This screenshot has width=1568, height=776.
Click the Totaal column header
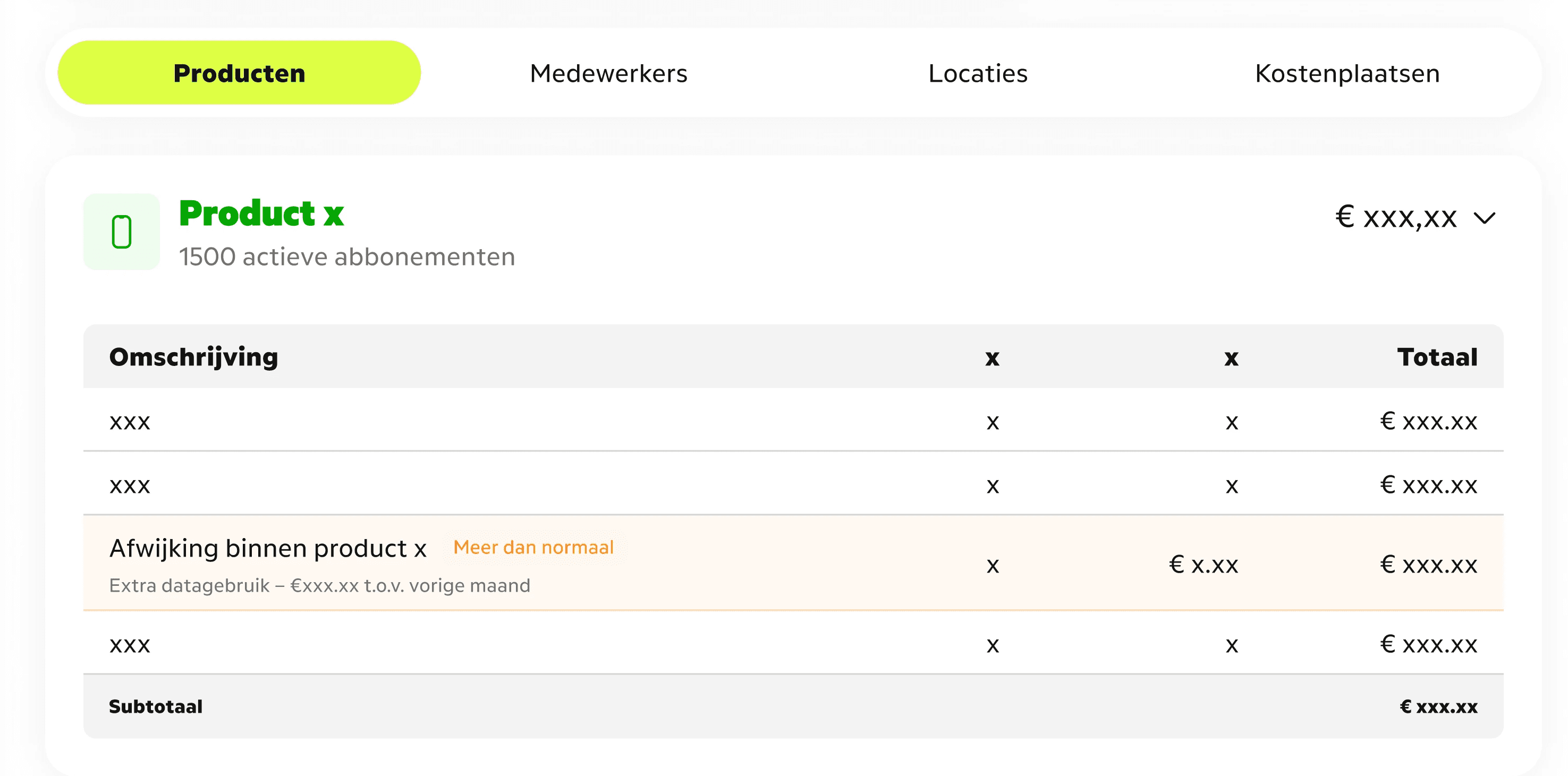[1437, 357]
